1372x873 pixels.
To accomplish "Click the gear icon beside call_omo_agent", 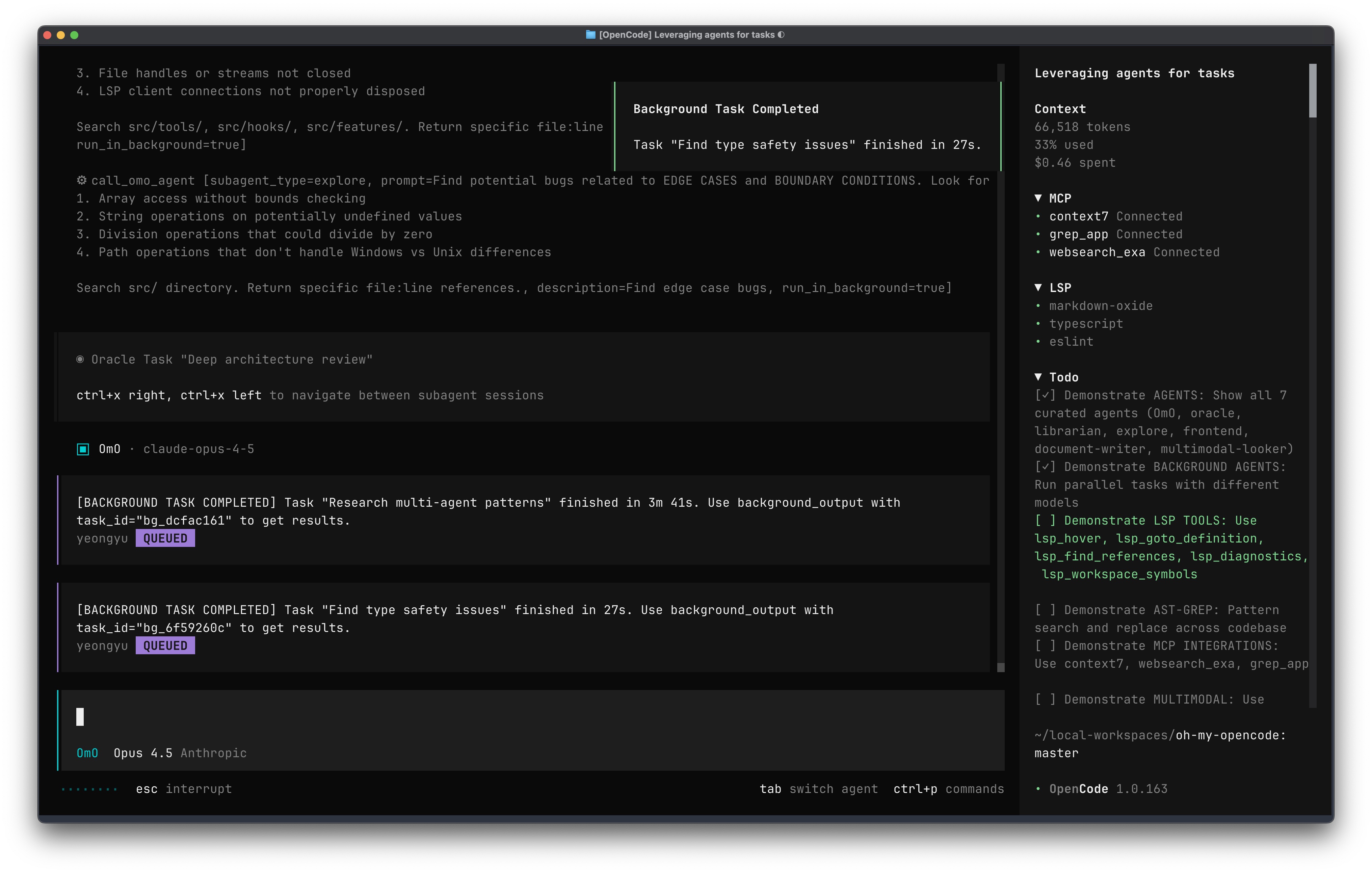I will (82, 180).
